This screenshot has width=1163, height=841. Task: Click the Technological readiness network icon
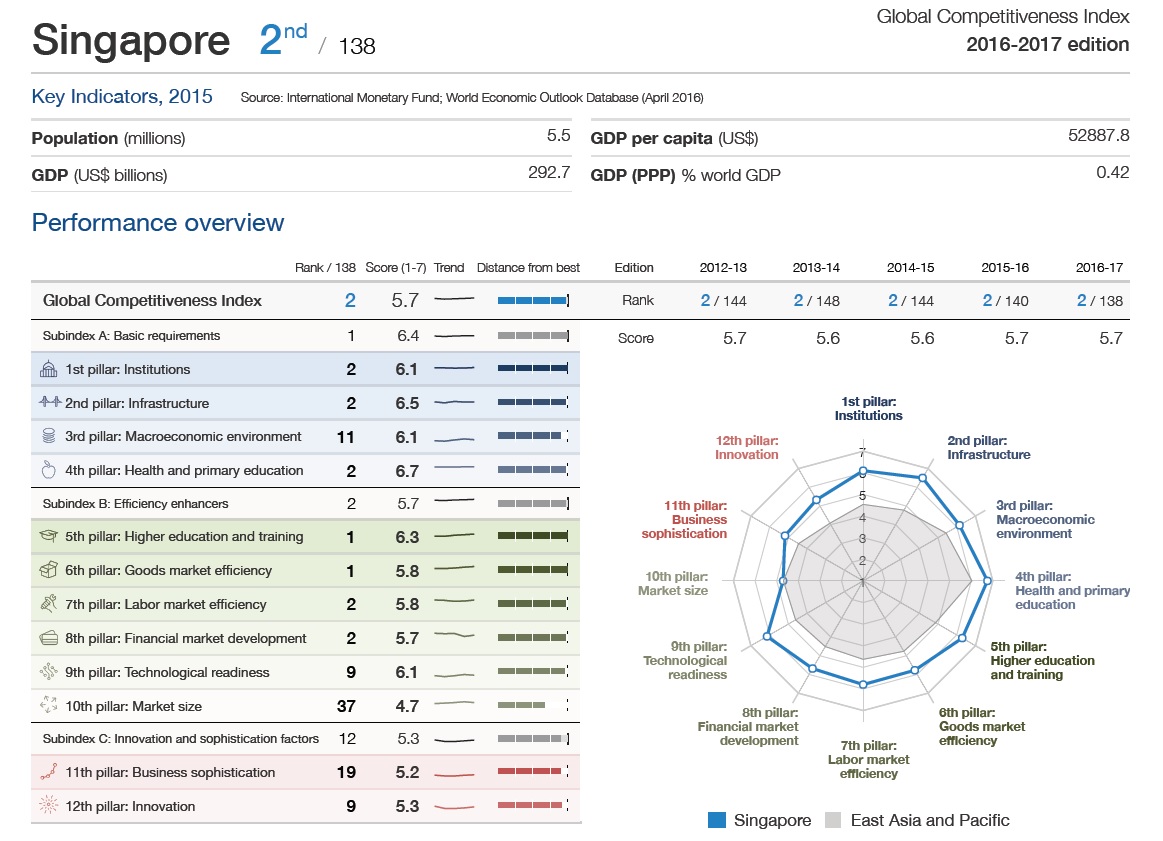pyautogui.click(x=48, y=672)
